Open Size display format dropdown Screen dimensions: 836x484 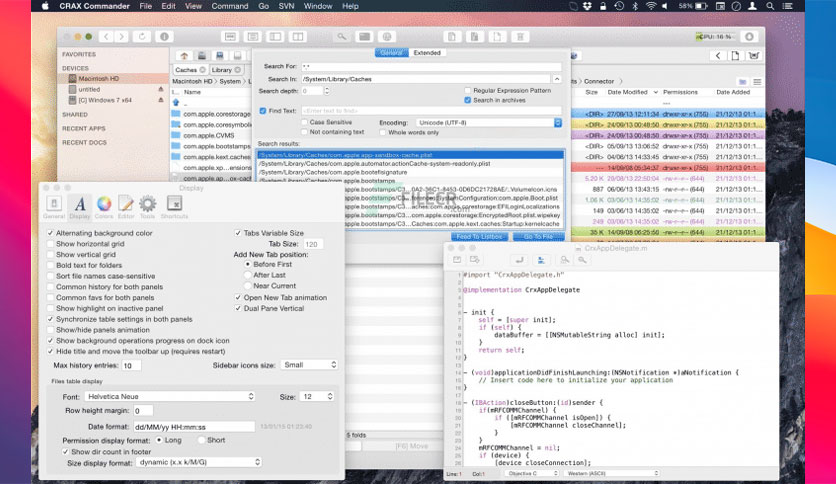[199, 462]
